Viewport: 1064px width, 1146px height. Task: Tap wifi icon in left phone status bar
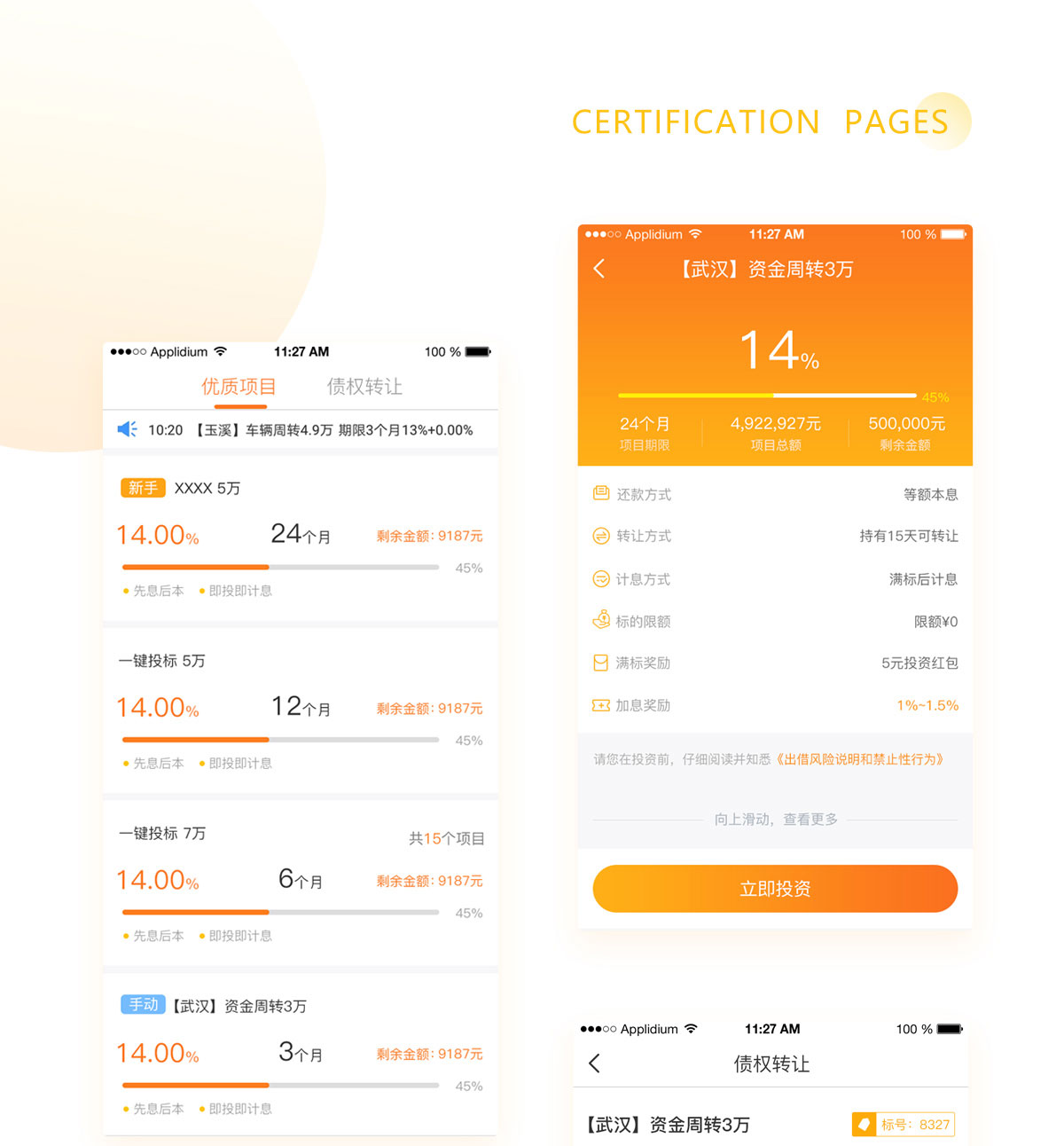pos(220,352)
